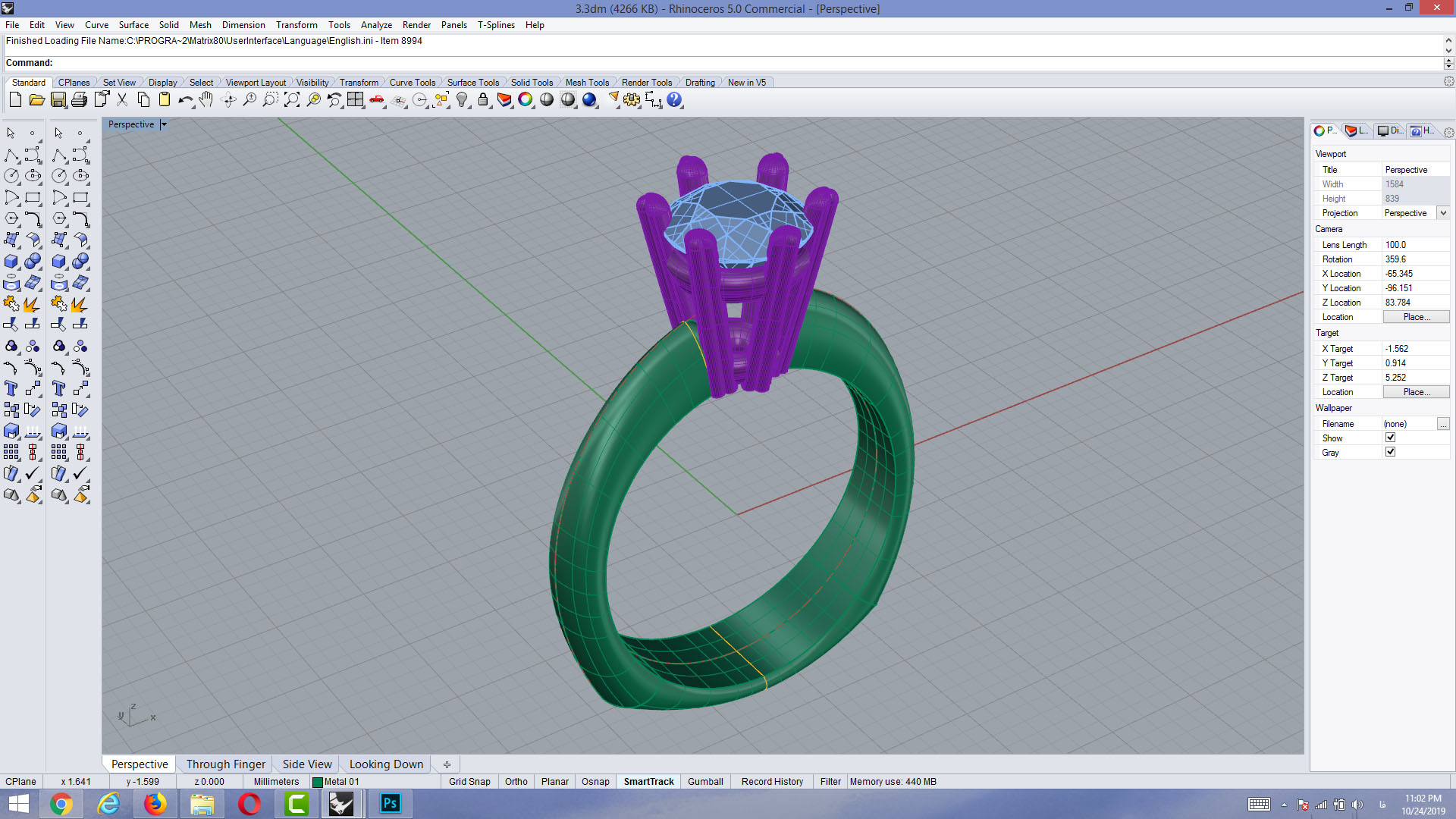Click the Zoom dynamic magnifier icon

click(249, 99)
